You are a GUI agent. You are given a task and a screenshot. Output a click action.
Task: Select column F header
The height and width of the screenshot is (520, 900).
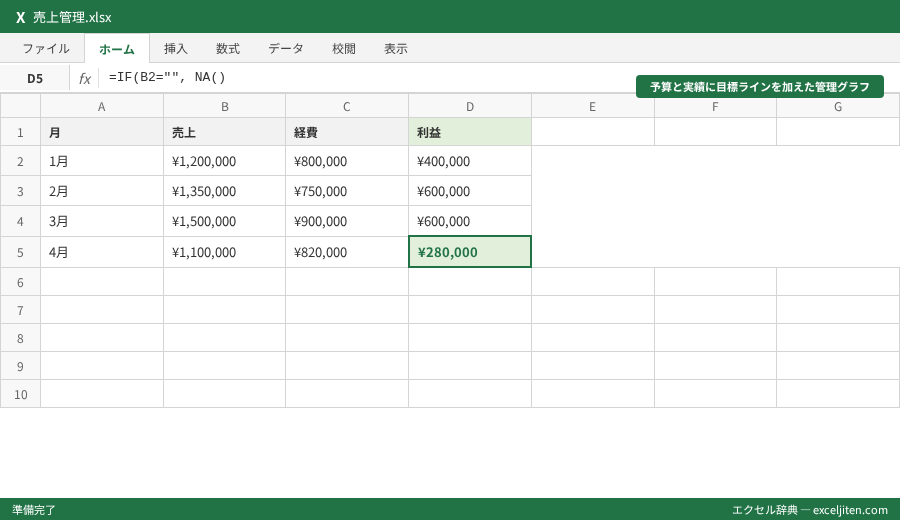715,107
